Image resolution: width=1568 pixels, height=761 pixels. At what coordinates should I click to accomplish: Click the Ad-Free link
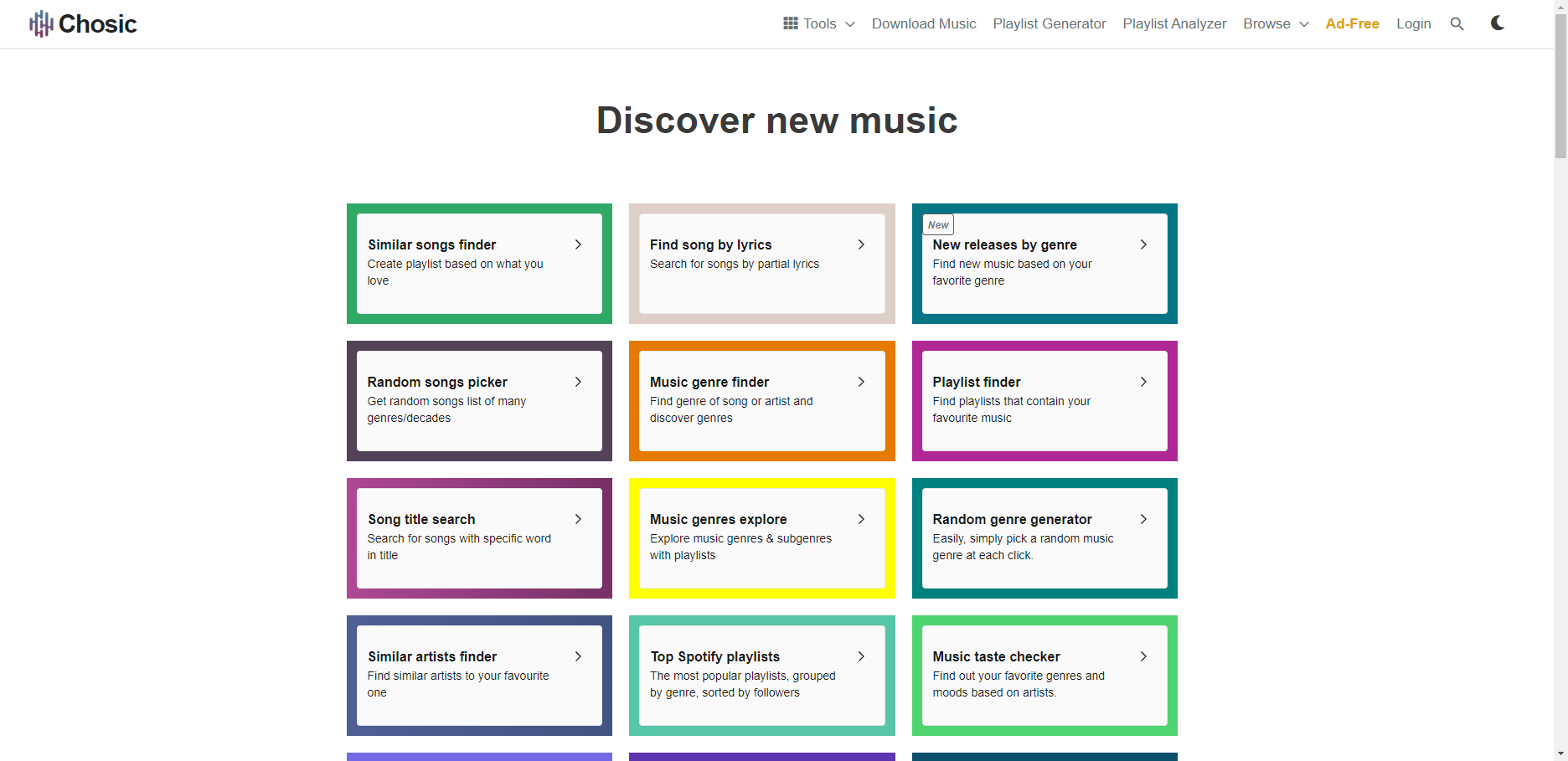pos(1352,23)
